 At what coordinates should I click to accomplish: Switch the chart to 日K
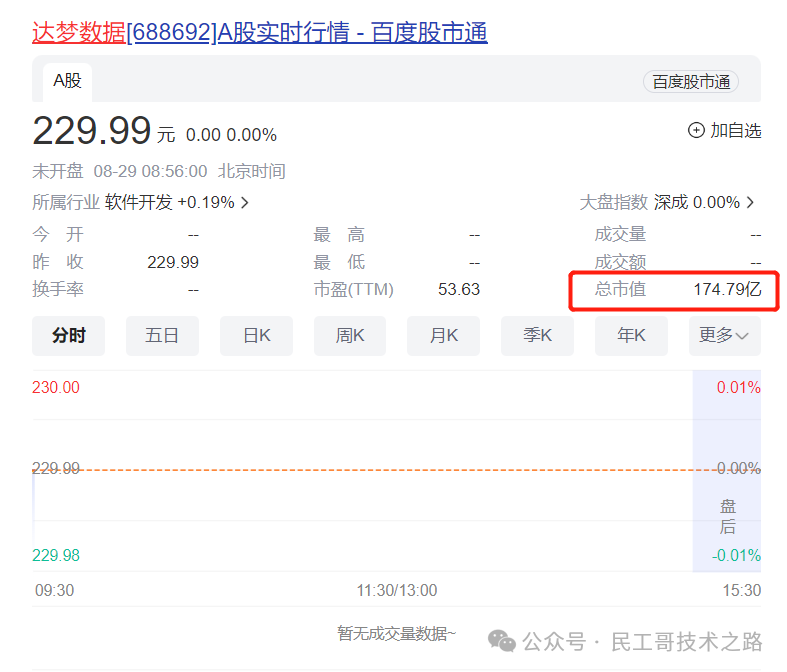pos(256,336)
